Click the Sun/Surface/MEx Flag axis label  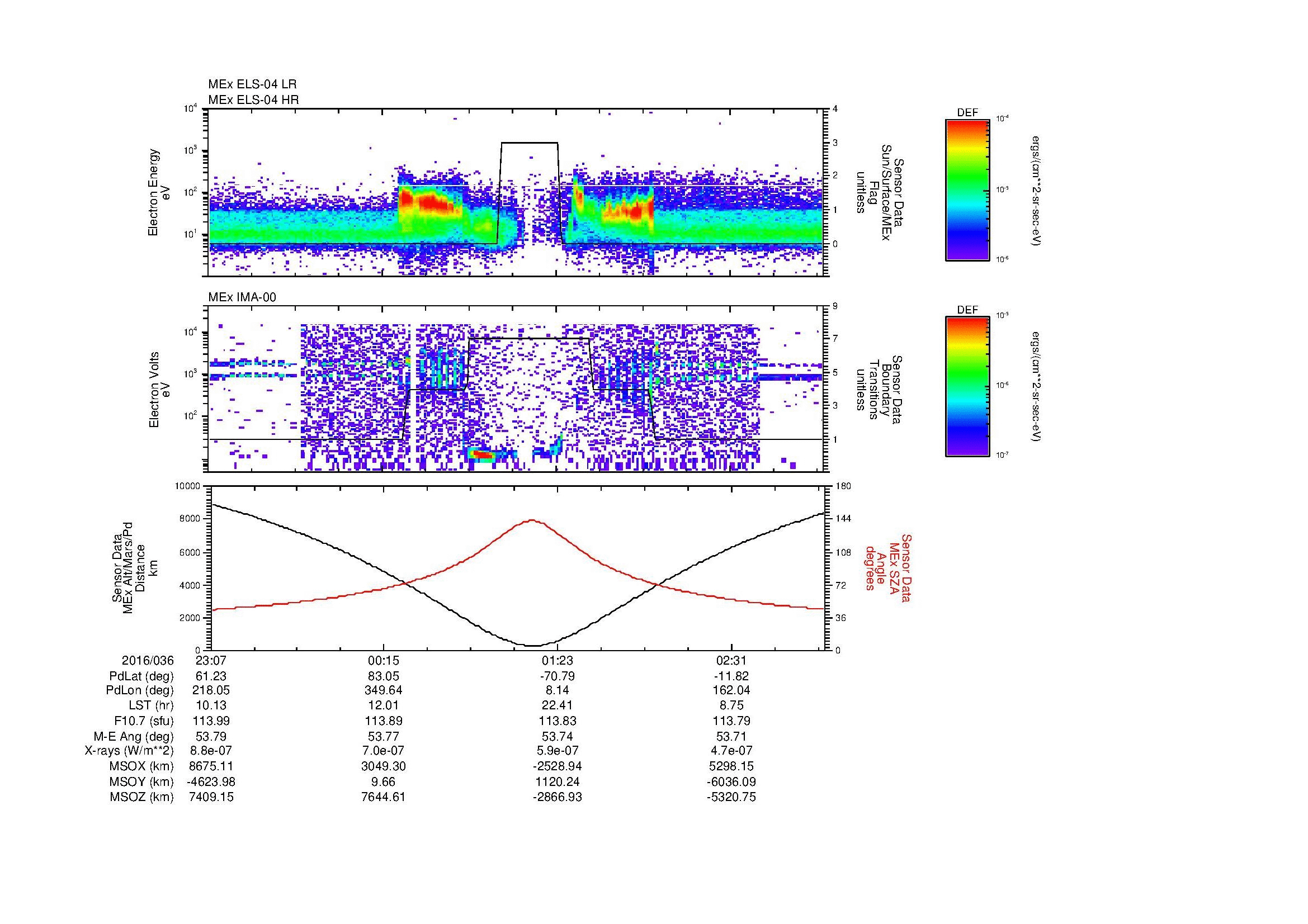(880, 192)
